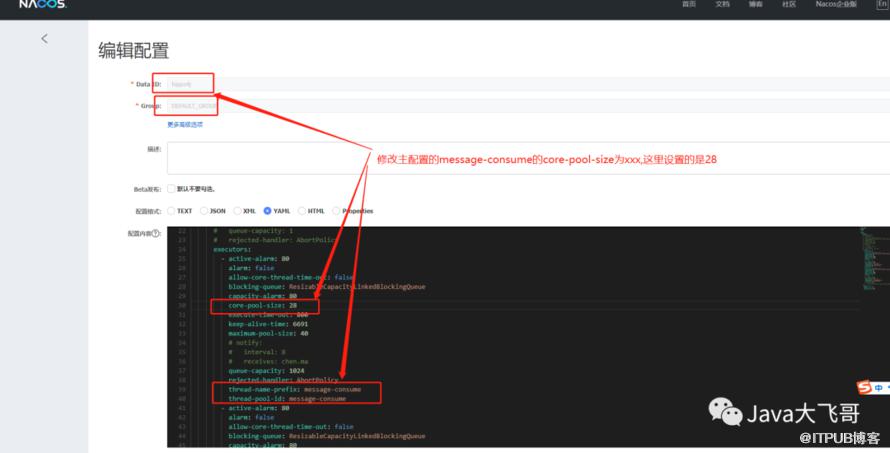Open 博客 in the top navigation
This screenshot has height=453, width=890.
coord(755,4)
